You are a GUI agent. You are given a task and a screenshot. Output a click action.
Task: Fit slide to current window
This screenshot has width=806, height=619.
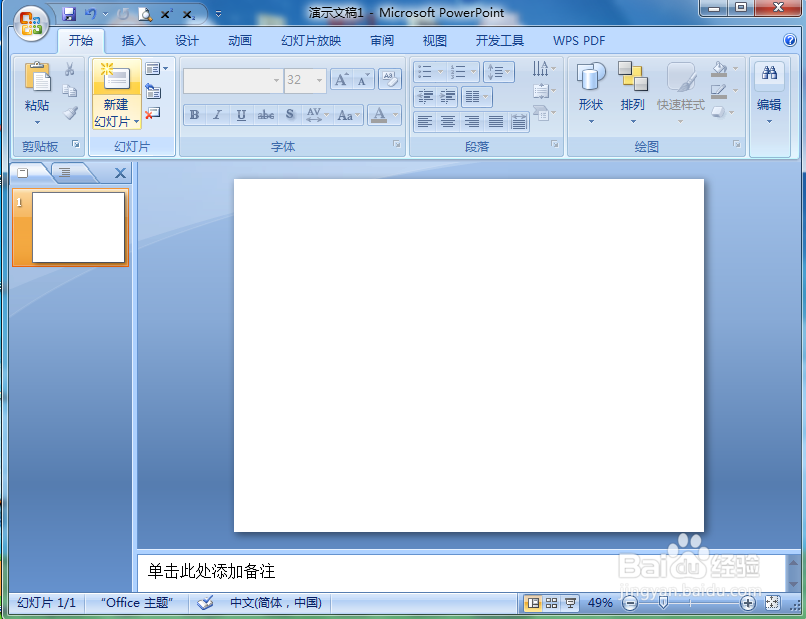(773, 603)
